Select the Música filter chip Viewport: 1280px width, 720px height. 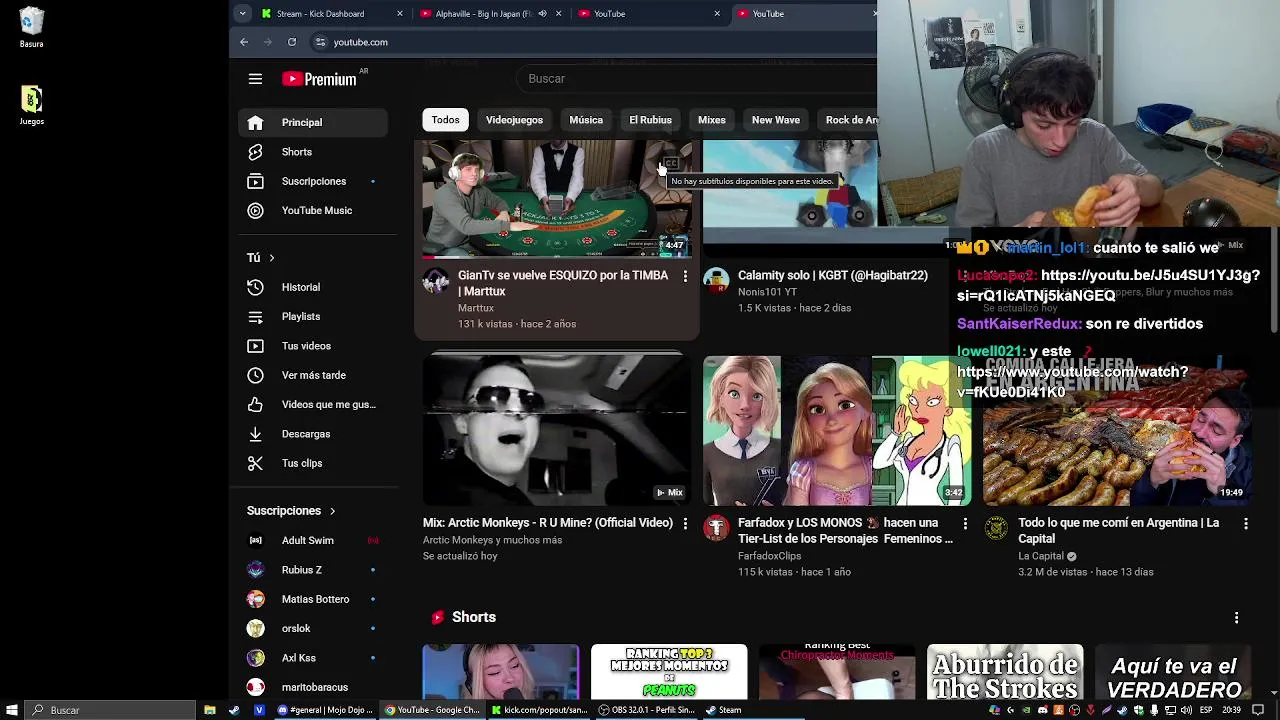click(586, 120)
